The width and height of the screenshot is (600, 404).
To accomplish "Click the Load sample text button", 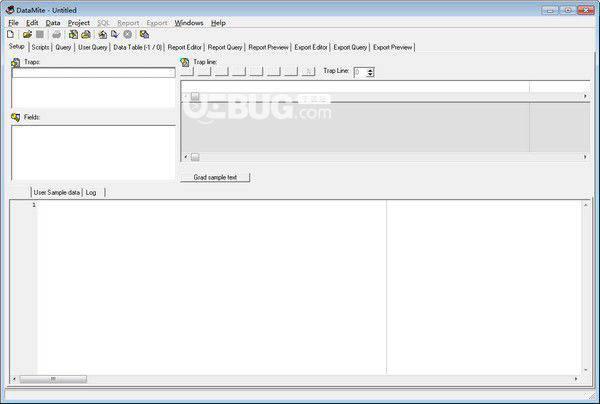I will (x=215, y=178).
